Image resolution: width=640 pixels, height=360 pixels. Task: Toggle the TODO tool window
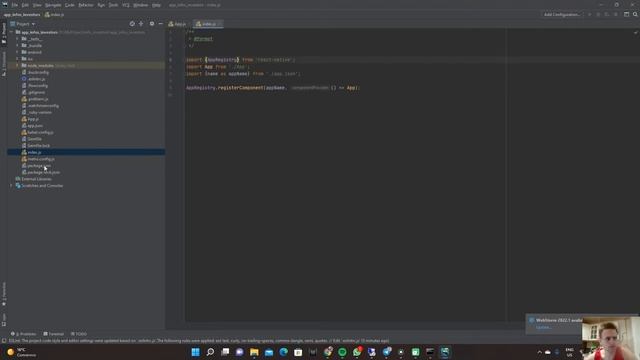click(x=79, y=334)
